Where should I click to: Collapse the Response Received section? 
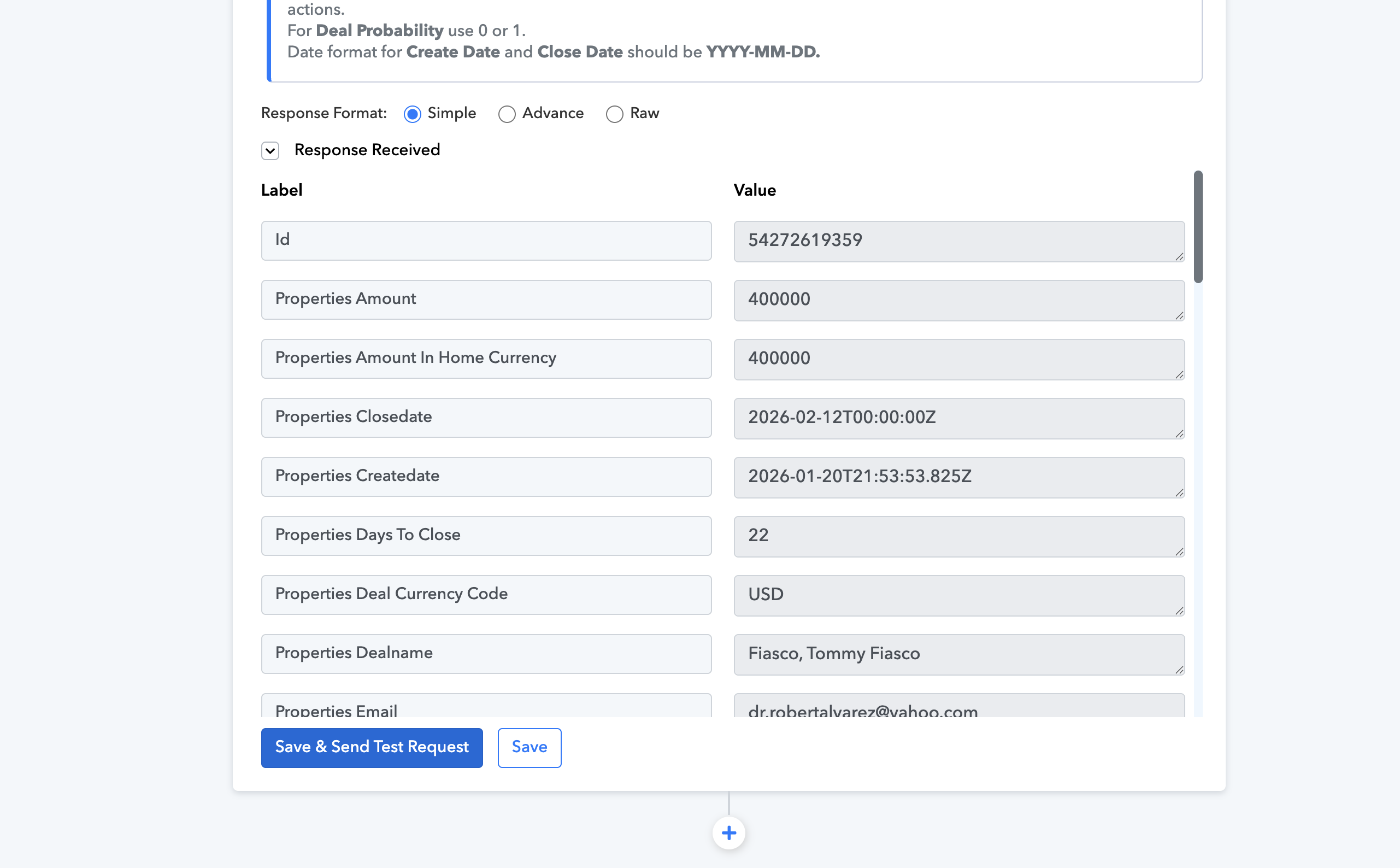tap(270, 150)
